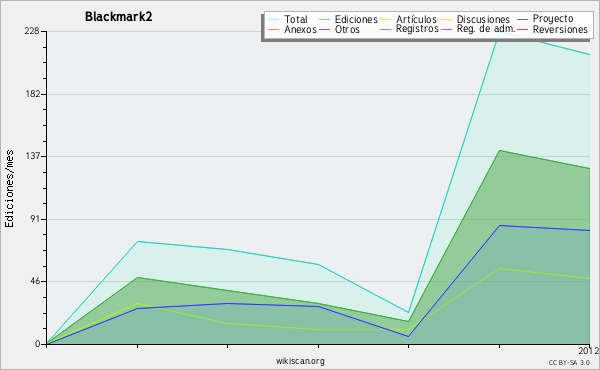Click the Ediciones/mes axis label
The width and height of the screenshot is (600, 370).
coord(9,189)
